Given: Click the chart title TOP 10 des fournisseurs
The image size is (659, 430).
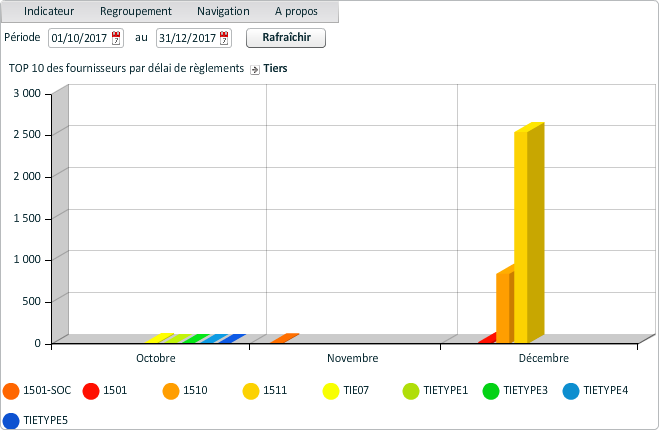Looking at the screenshot, I should 126,69.
